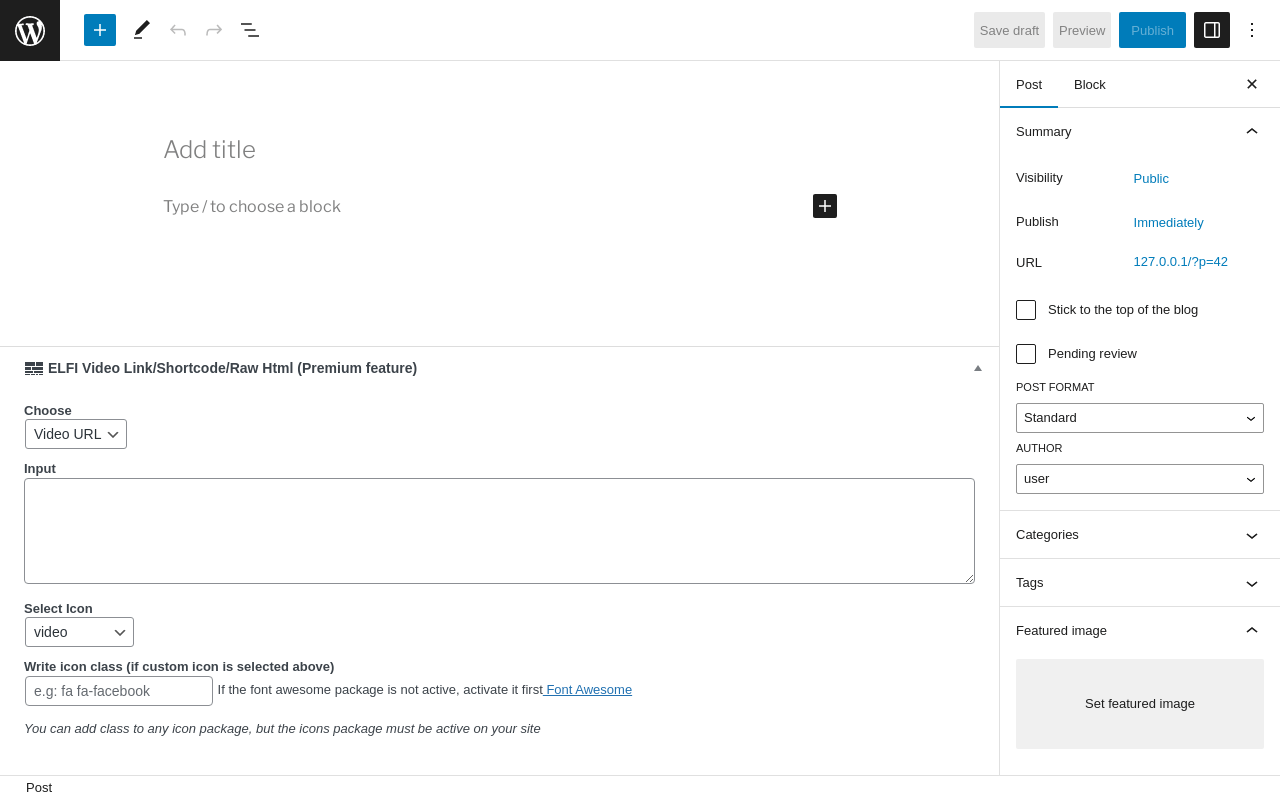This screenshot has height=800, width=1280.
Task: Check the Pending review box
Action: point(1026,354)
